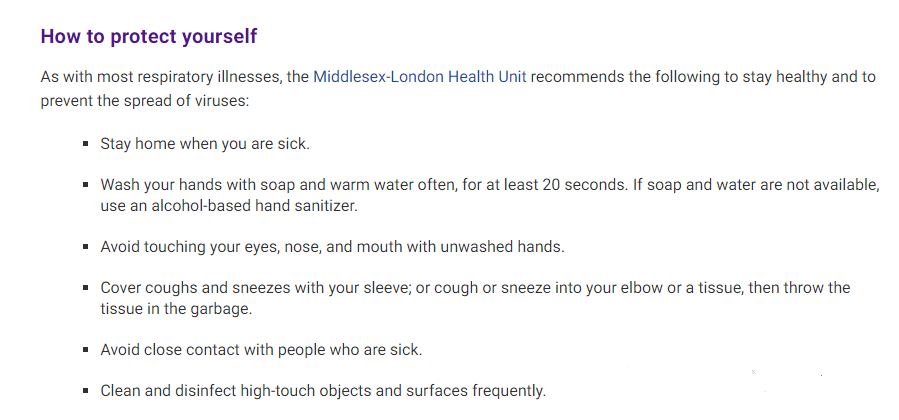Click the 'How to protect yourself' heading

coord(148,36)
